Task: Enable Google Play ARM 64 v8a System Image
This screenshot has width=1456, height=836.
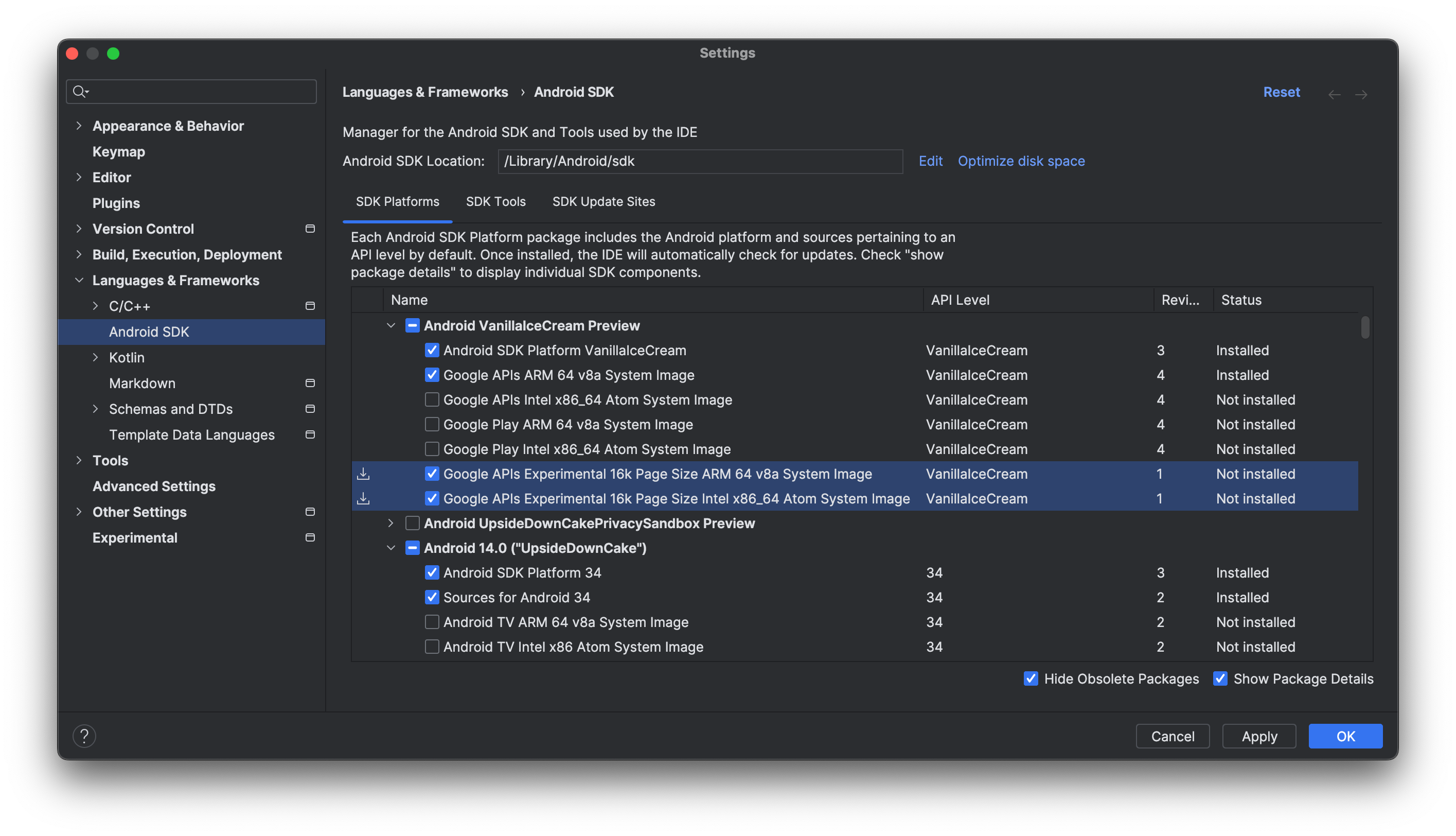Action: click(431, 424)
